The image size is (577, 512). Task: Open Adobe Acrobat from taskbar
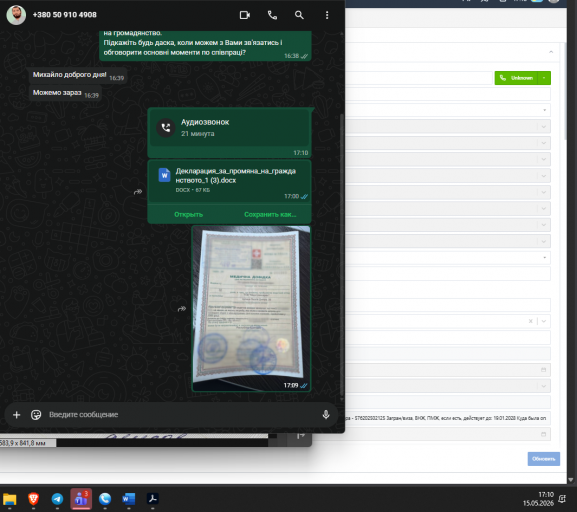click(x=153, y=499)
